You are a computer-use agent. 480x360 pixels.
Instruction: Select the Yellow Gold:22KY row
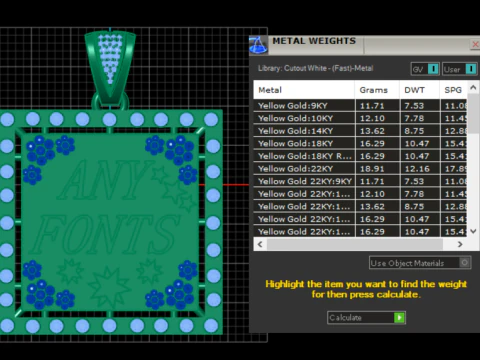point(360,169)
